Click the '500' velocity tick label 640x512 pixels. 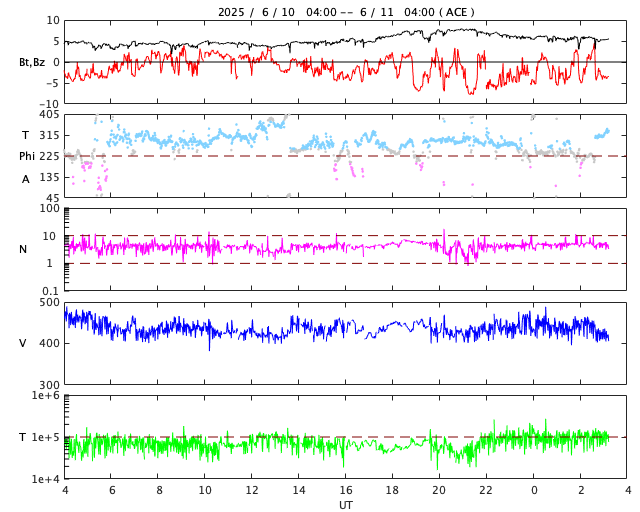pos(49,303)
